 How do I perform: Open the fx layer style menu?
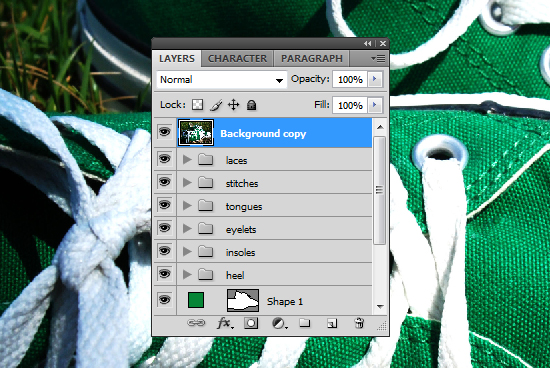coord(224,323)
